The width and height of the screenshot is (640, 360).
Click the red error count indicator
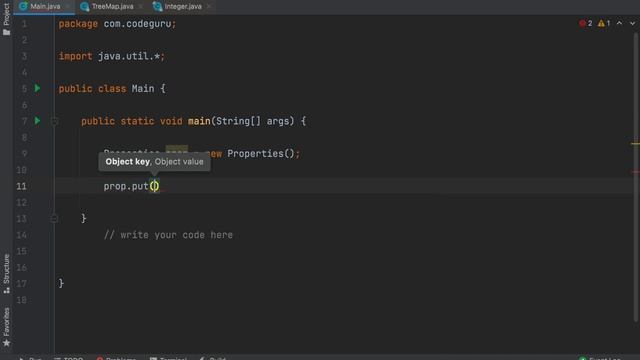[586, 23]
